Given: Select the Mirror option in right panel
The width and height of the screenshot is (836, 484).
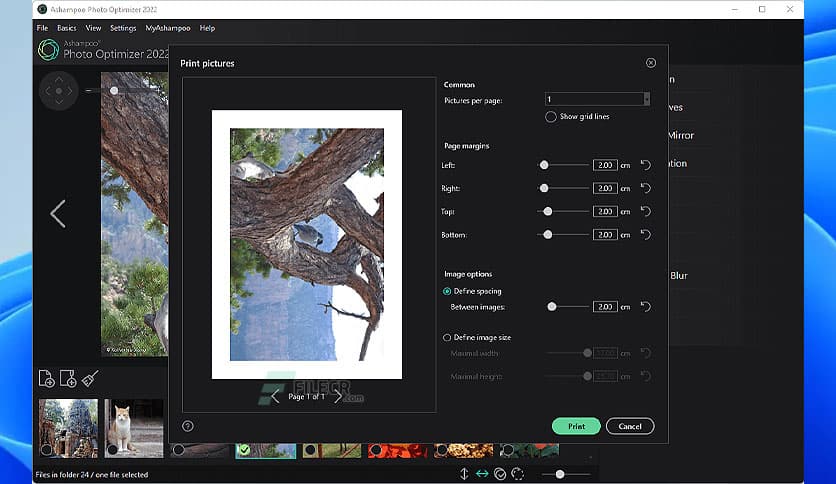Looking at the screenshot, I should click(x=681, y=135).
